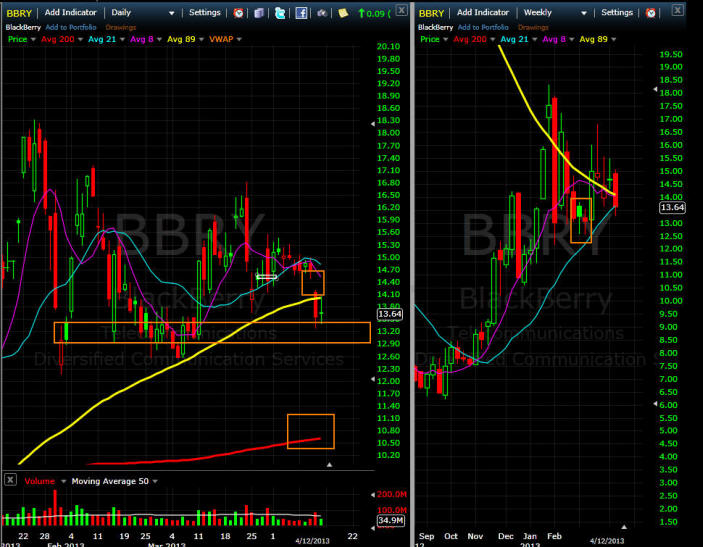Viewport: 703px width, 547px height.
Task: Click the Feb label on Weekly time axis
Action: 554,536
